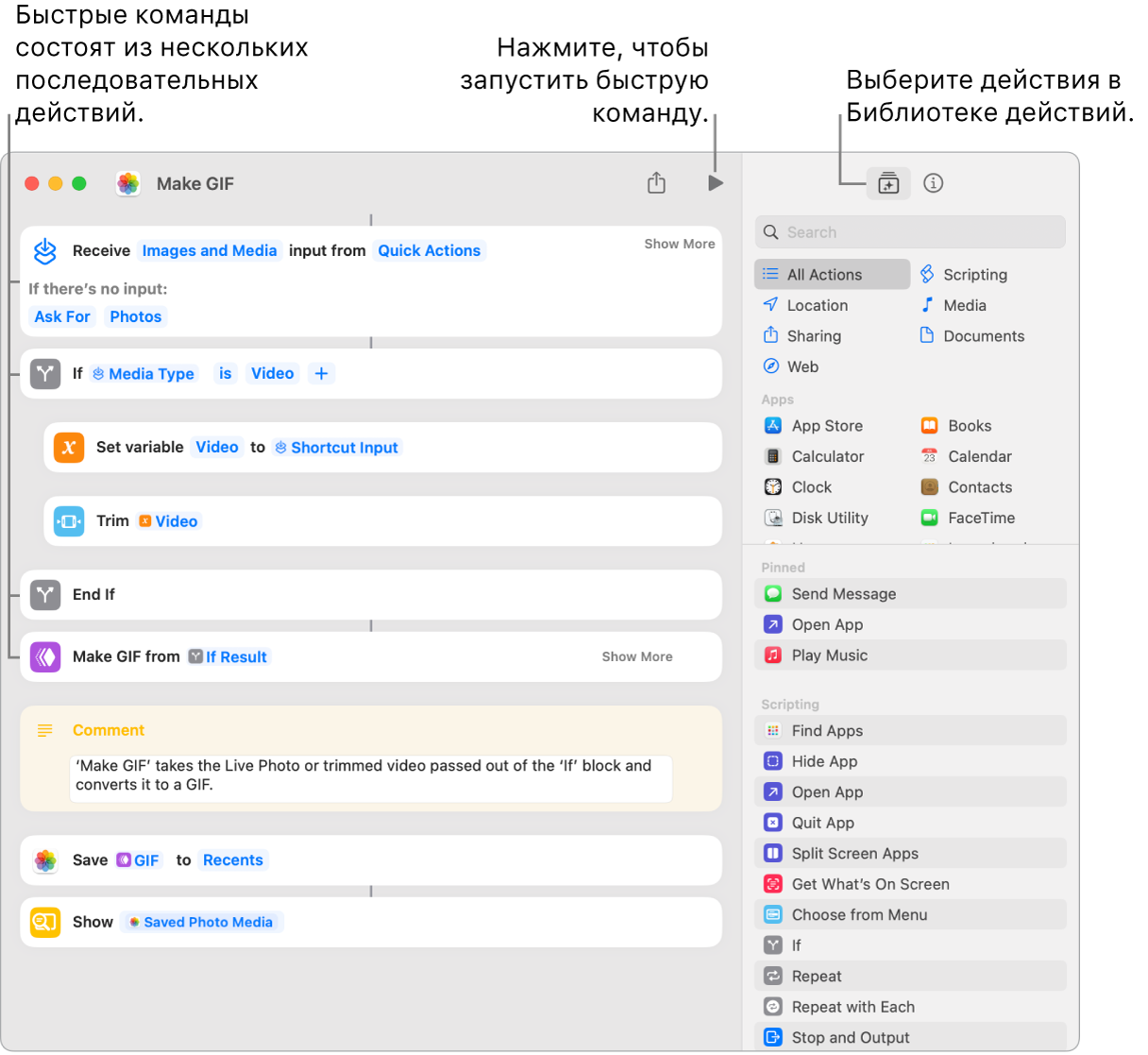
Task: Select Send Message pinned action
Action: [843, 594]
